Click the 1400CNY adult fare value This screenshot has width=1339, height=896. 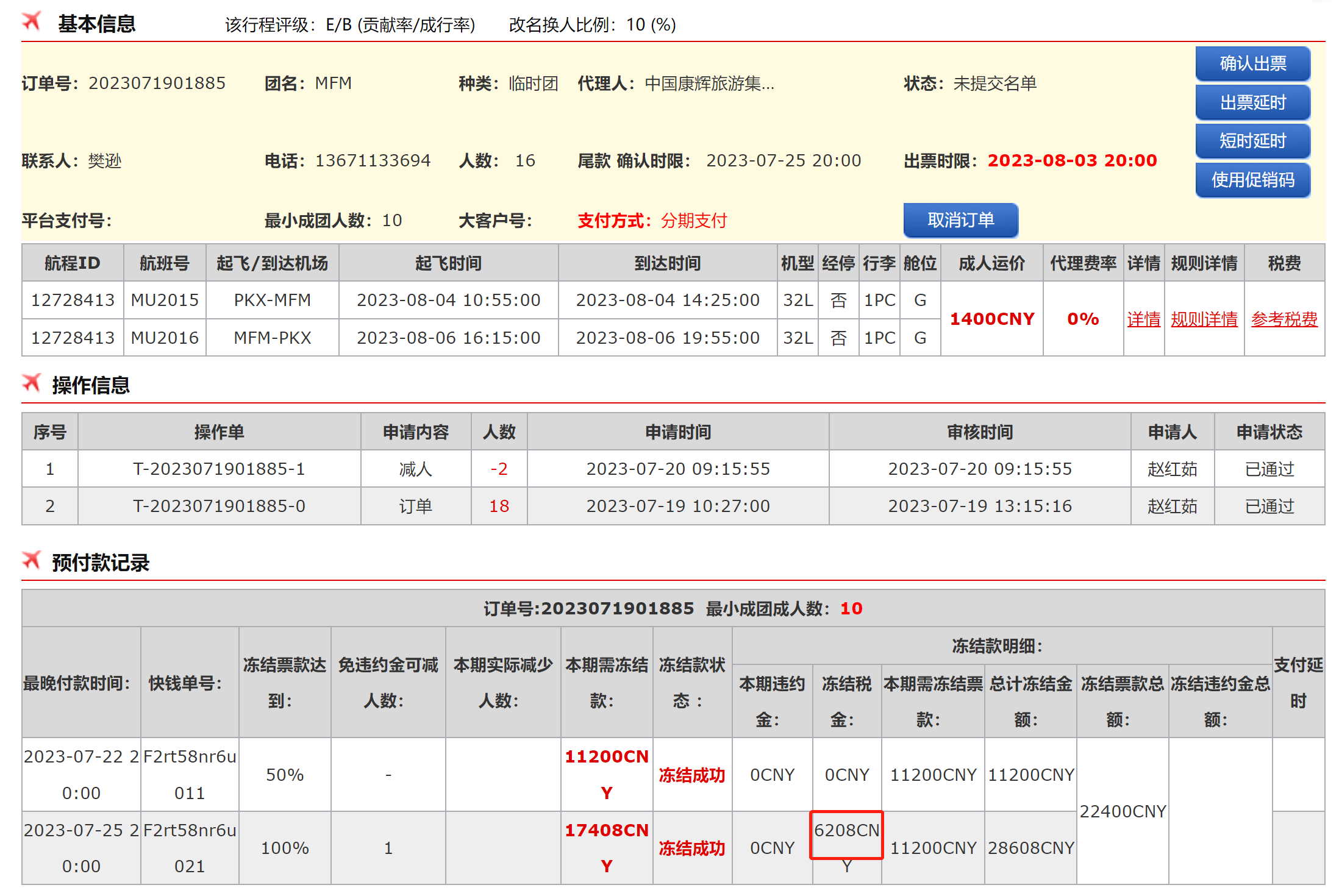(x=991, y=319)
